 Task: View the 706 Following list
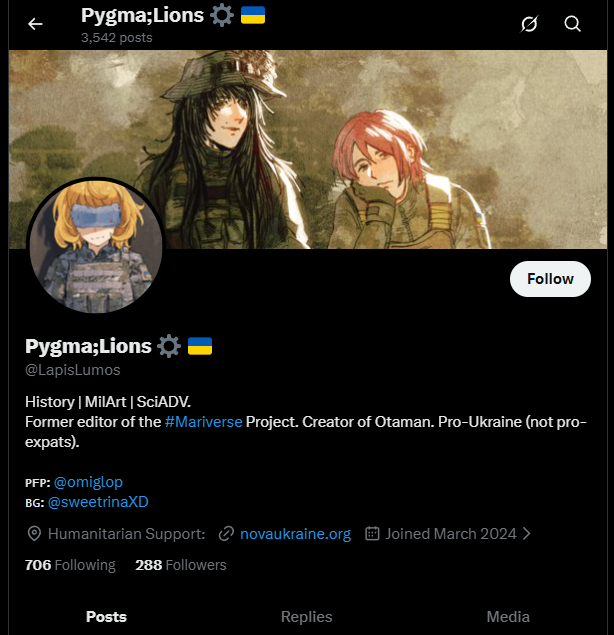point(70,565)
